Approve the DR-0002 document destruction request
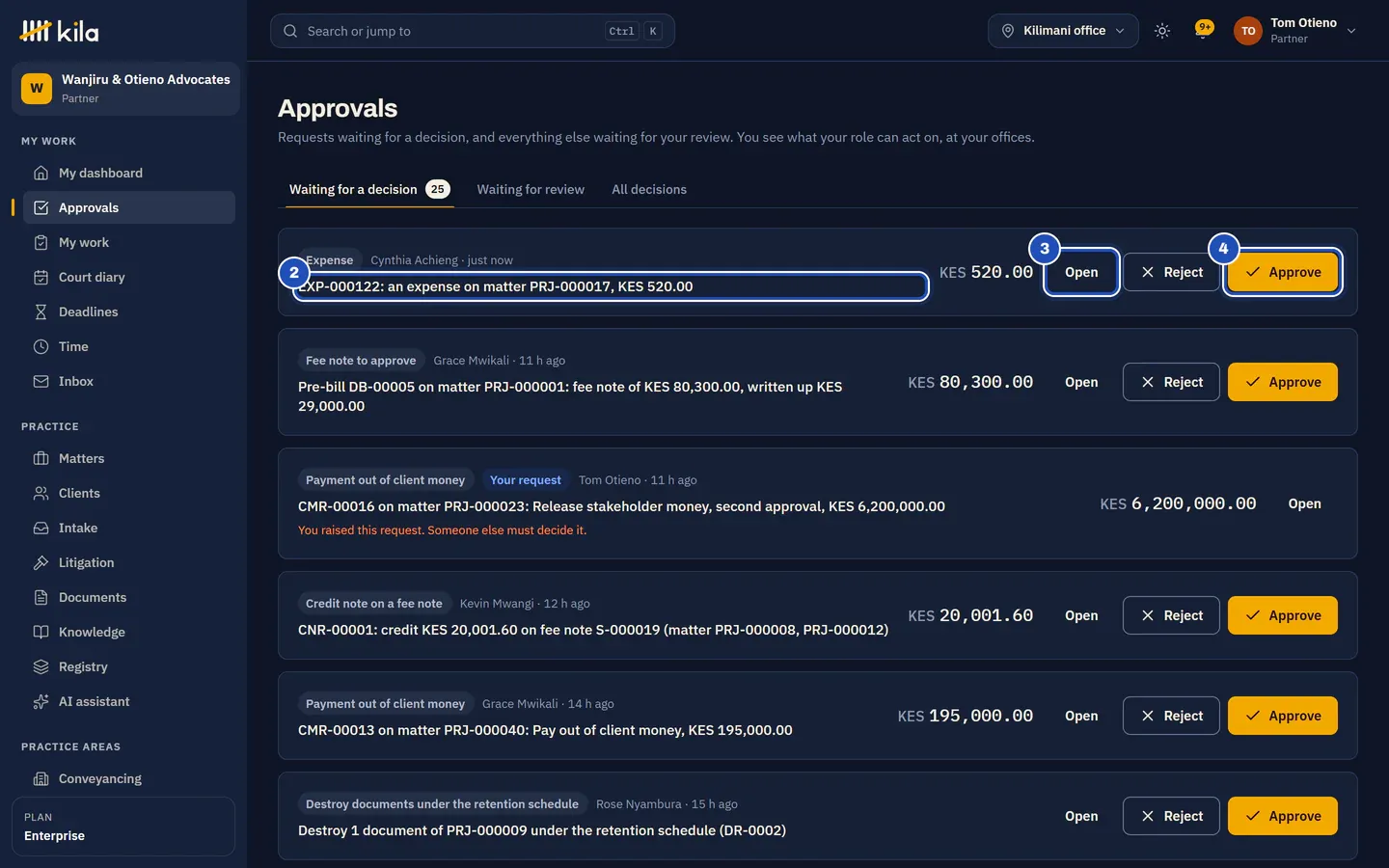 (1283, 816)
